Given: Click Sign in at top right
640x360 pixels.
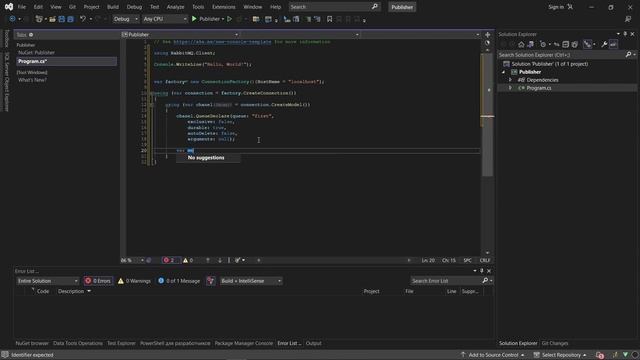Looking at the screenshot, I should [x=556, y=7].
